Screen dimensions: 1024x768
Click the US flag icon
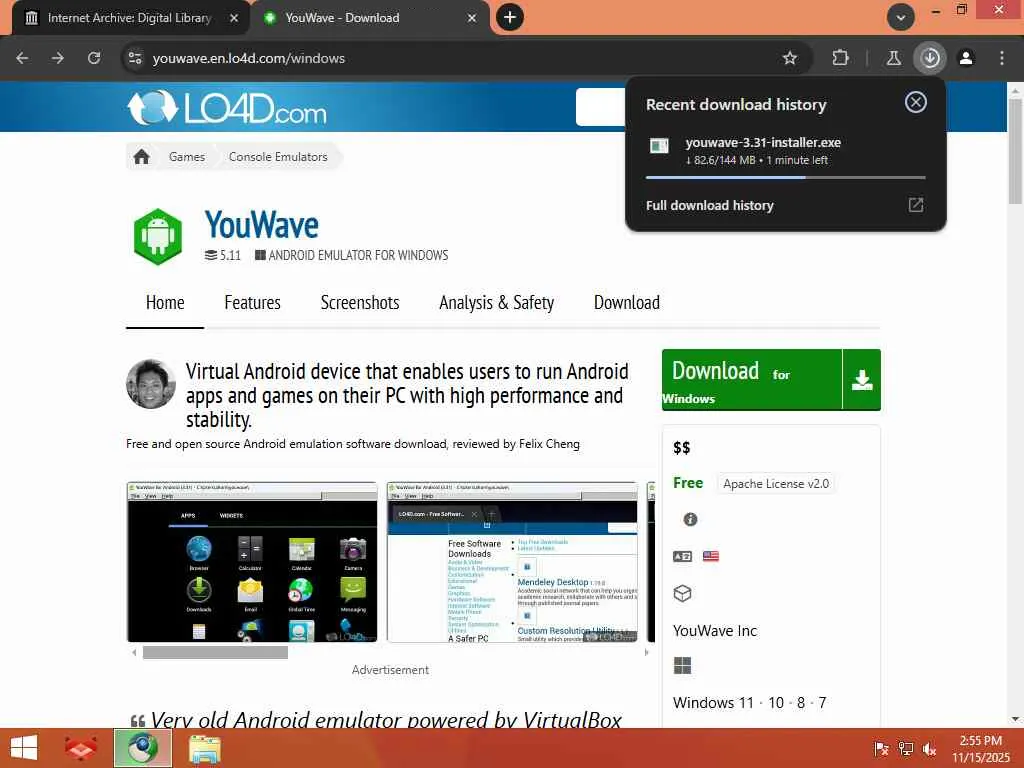click(x=711, y=556)
